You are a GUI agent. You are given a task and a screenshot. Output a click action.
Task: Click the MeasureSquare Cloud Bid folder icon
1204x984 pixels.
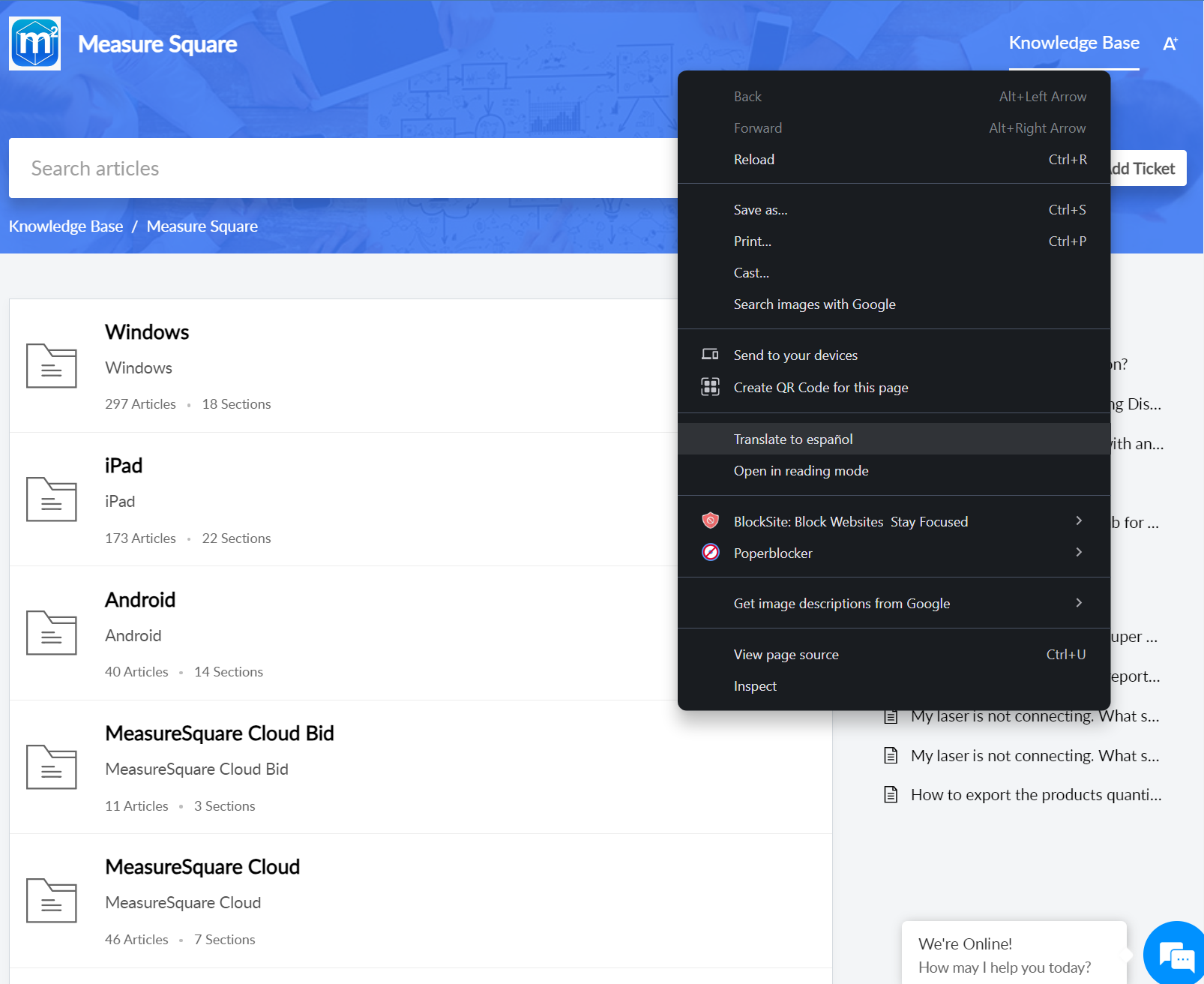(x=52, y=767)
